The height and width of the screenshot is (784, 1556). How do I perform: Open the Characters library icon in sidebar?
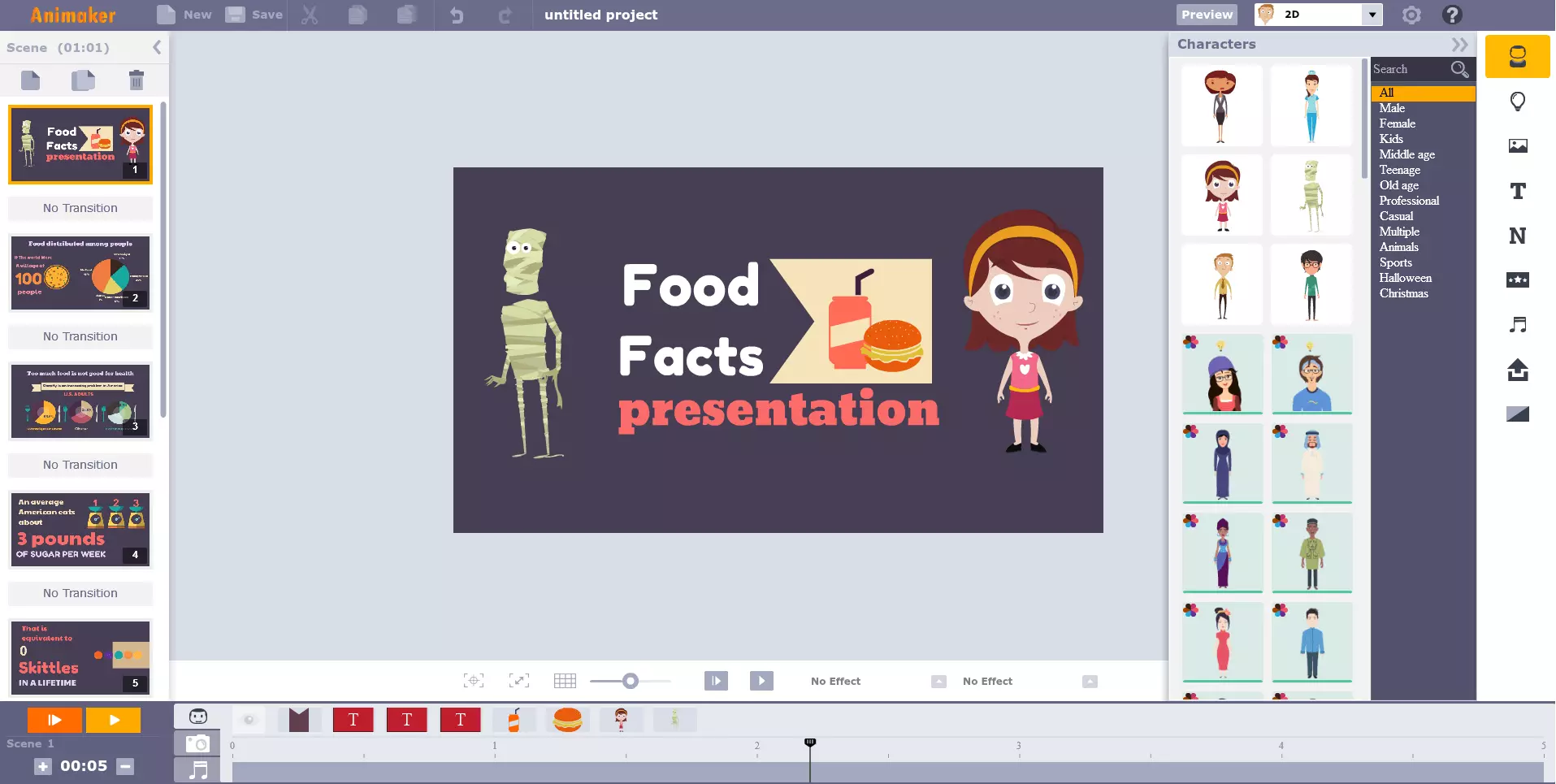pyautogui.click(x=1517, y=57)
